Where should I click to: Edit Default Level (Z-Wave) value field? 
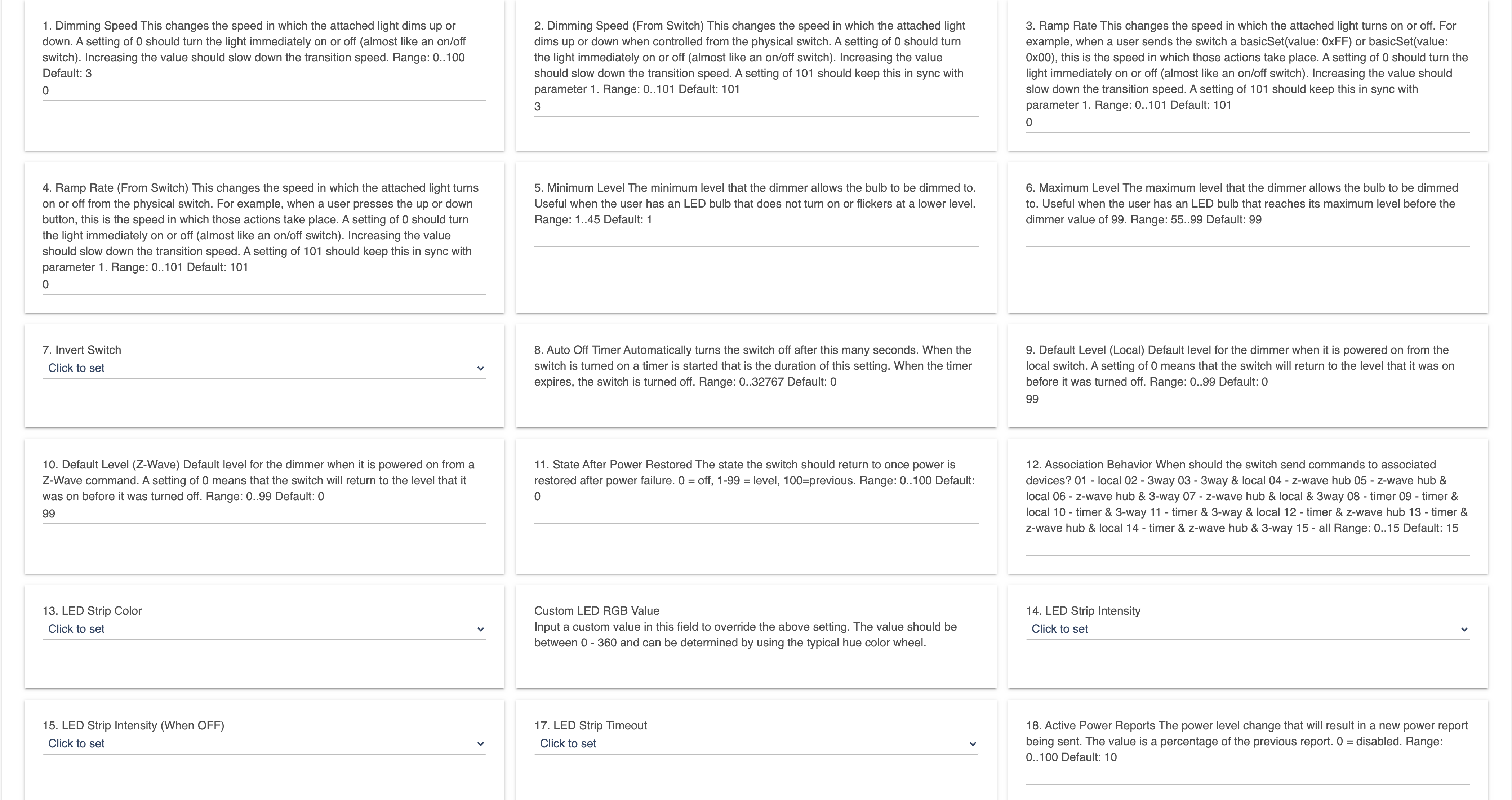(x=264, y=514)
